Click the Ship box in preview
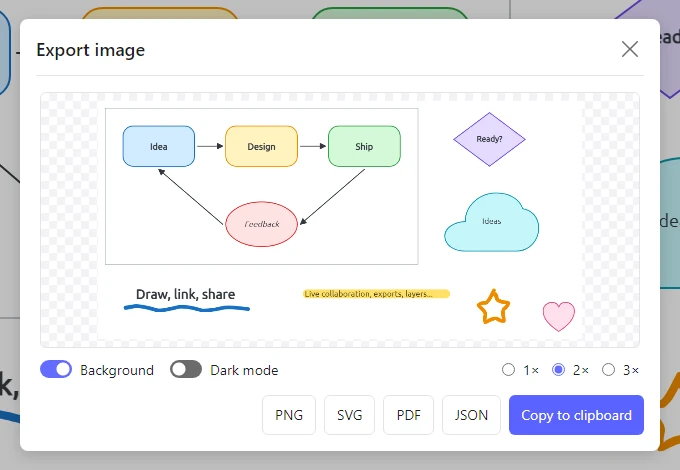 coord(364,147)
